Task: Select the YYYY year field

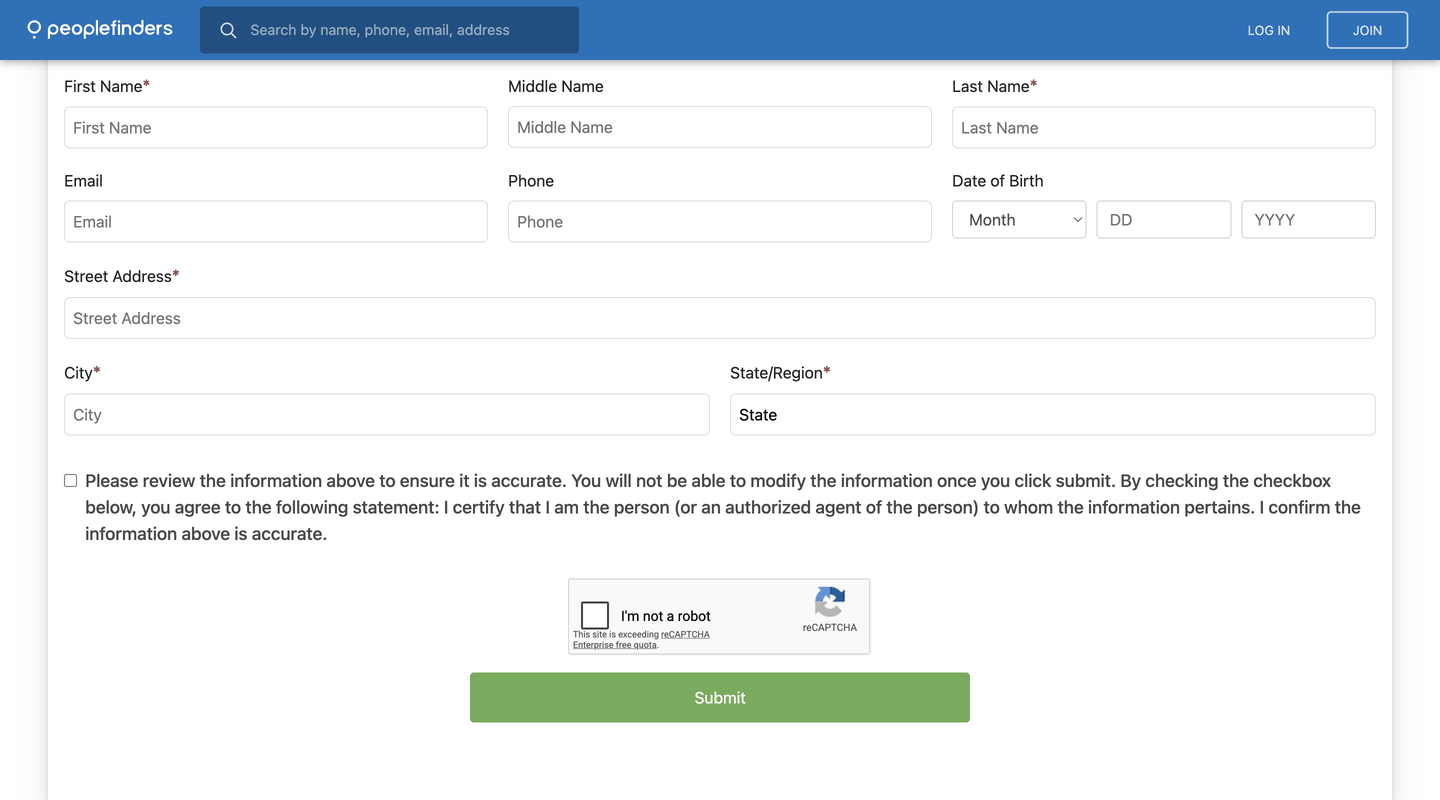Action: coord(1308,220)
